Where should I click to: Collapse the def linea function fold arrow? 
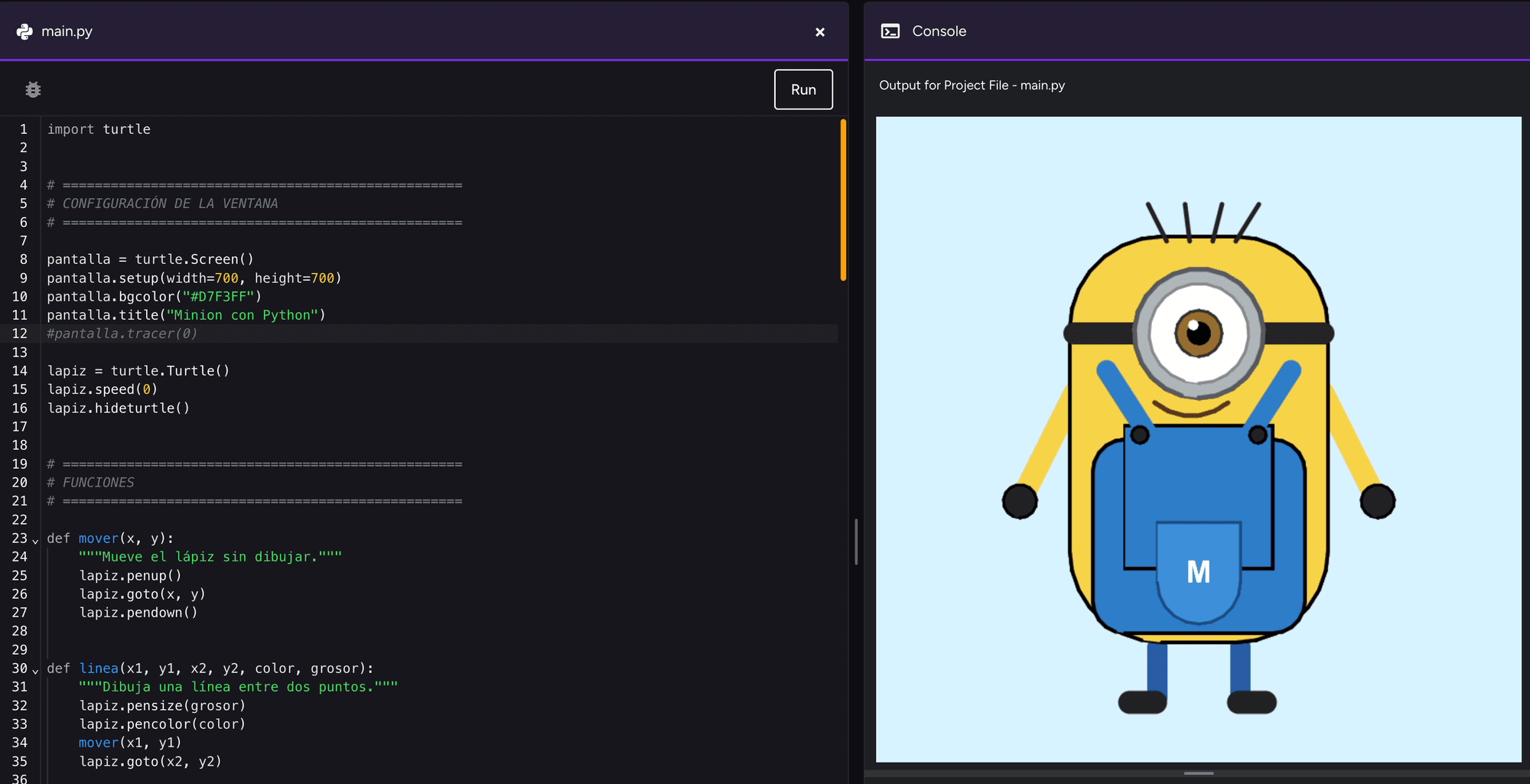(x=35, y=671)
